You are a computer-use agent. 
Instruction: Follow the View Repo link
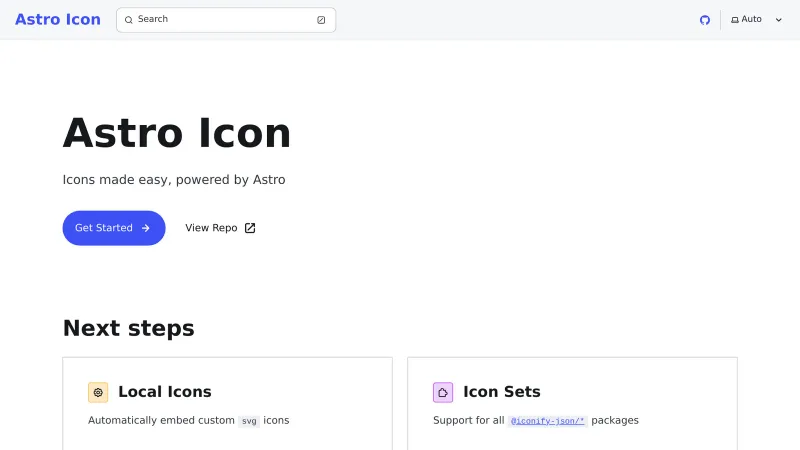212,228
